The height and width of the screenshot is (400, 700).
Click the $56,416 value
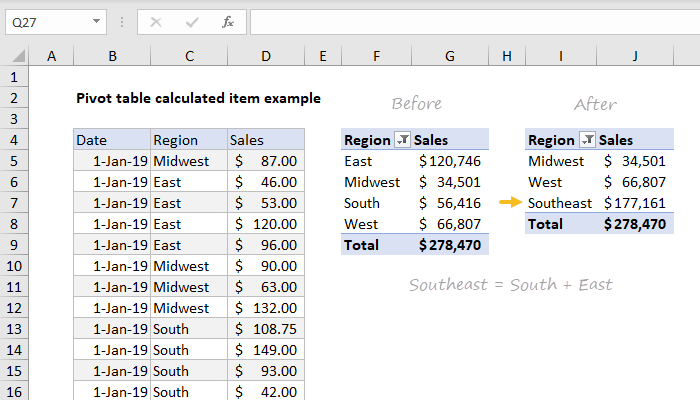coord(450,203)
